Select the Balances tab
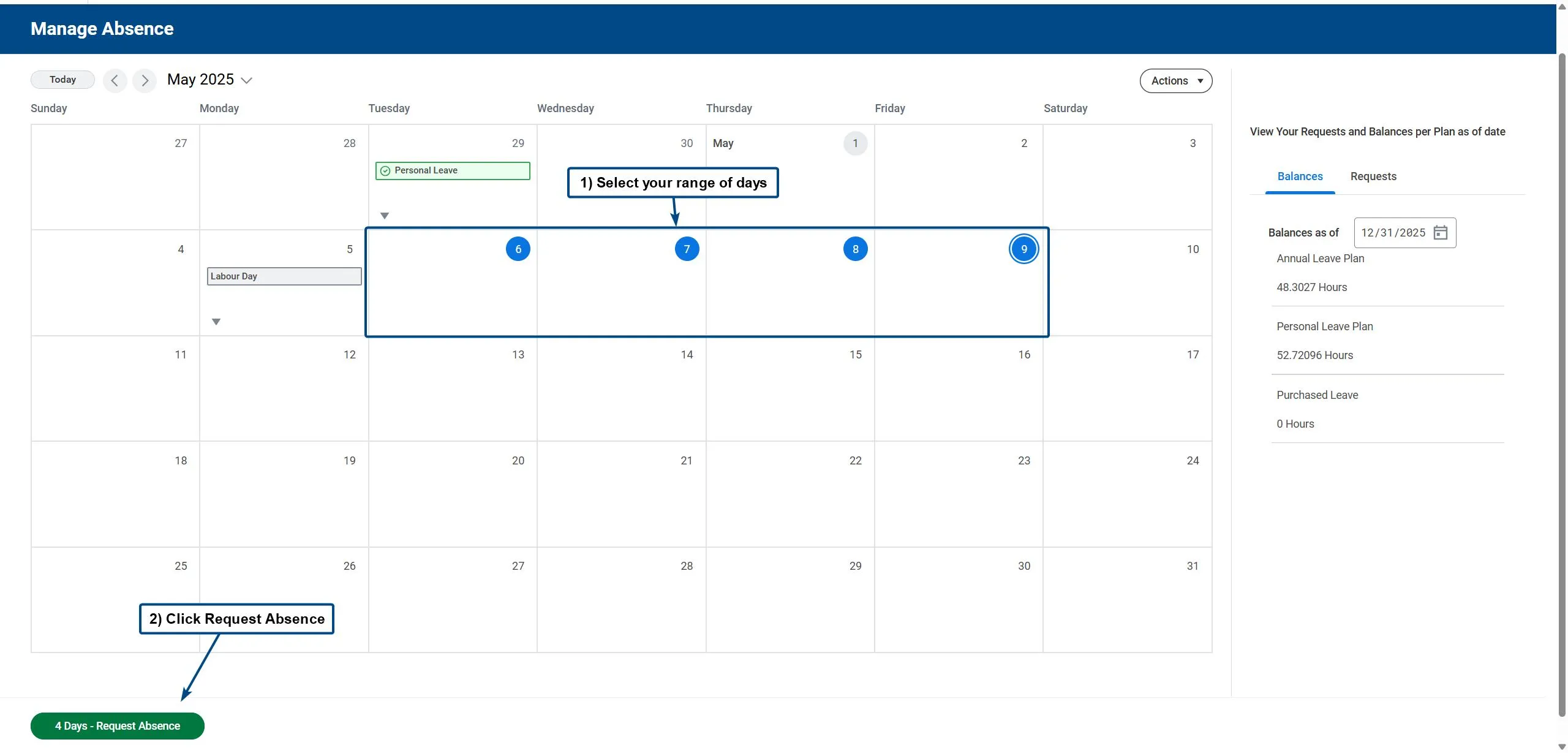Screen dimensions: 1568x753 [1299, 176]
